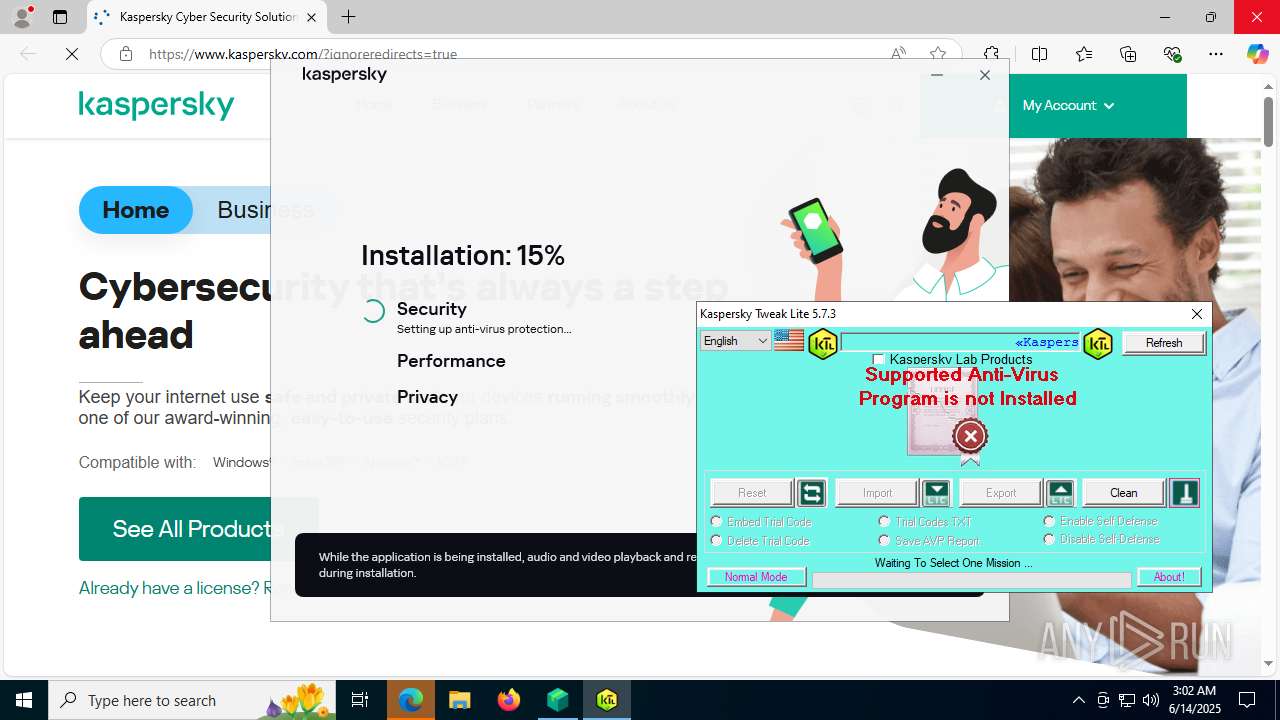1280x720 pixels.
Task: Click the US flag language icon
Action: point(789,341)
